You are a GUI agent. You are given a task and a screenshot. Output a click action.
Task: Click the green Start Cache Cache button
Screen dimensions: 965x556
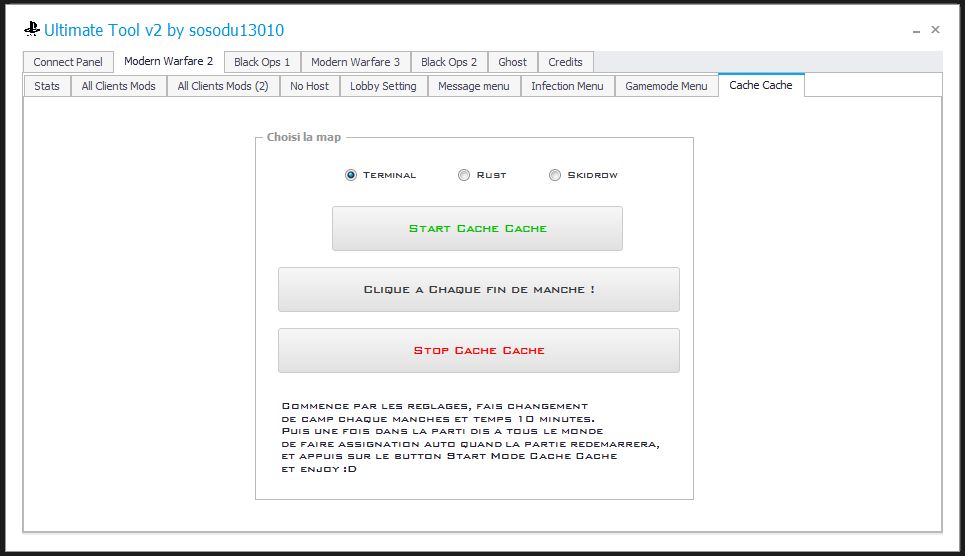(x=478, y=228)
